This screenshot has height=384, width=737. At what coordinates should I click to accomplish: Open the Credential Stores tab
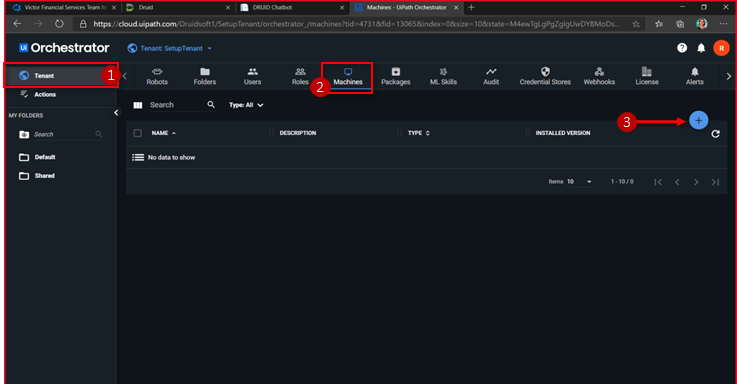point(545,76)
